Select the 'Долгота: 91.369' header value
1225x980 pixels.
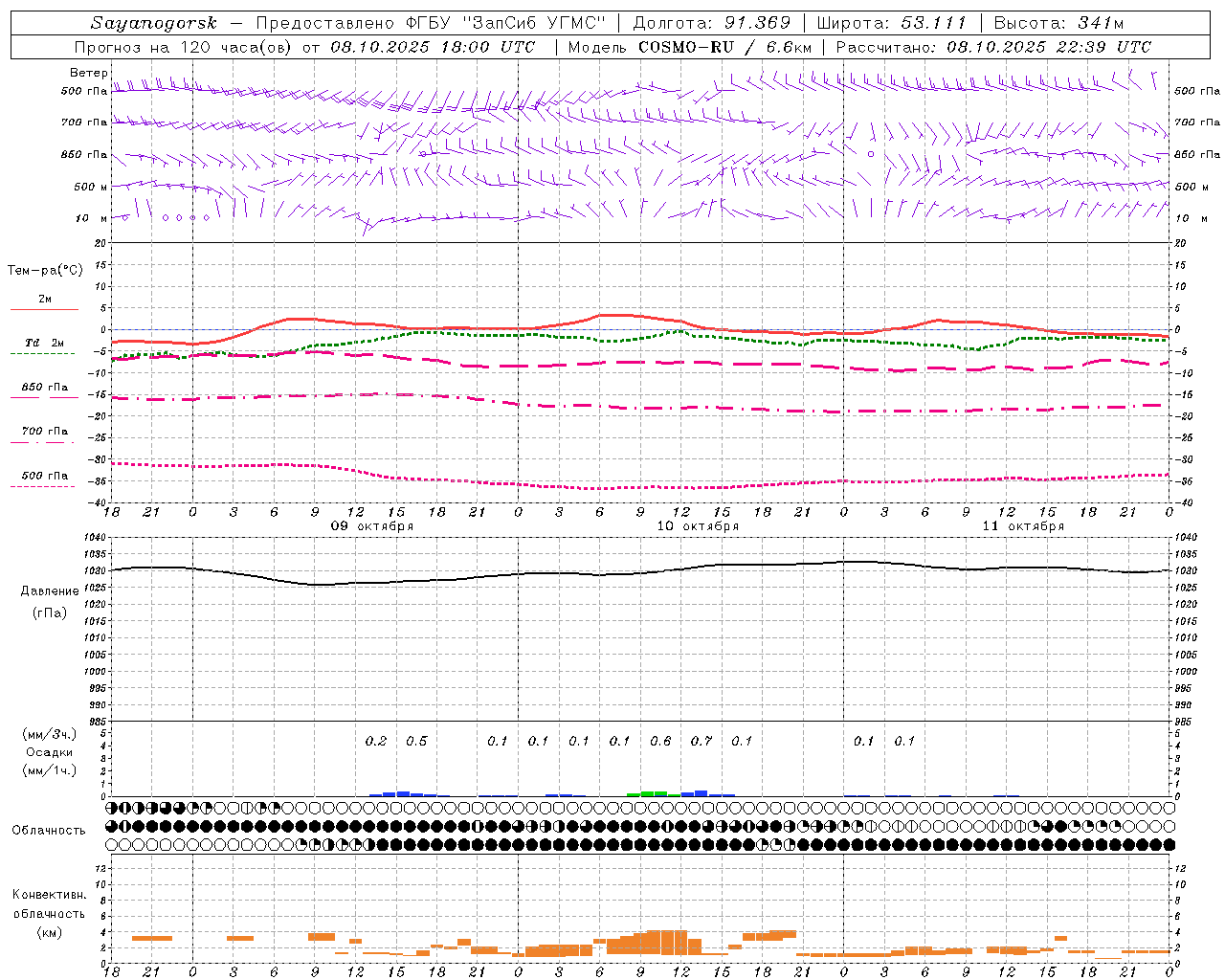click(x=712, y=23)
